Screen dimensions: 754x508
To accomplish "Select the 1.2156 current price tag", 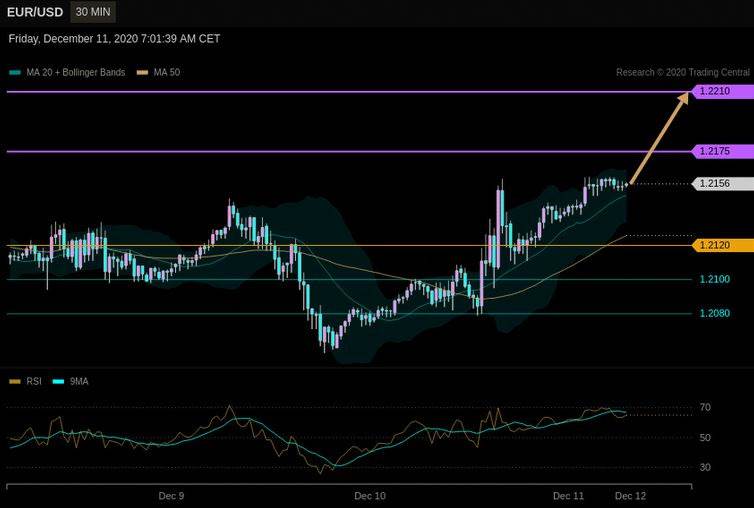I will coord(722,183).
